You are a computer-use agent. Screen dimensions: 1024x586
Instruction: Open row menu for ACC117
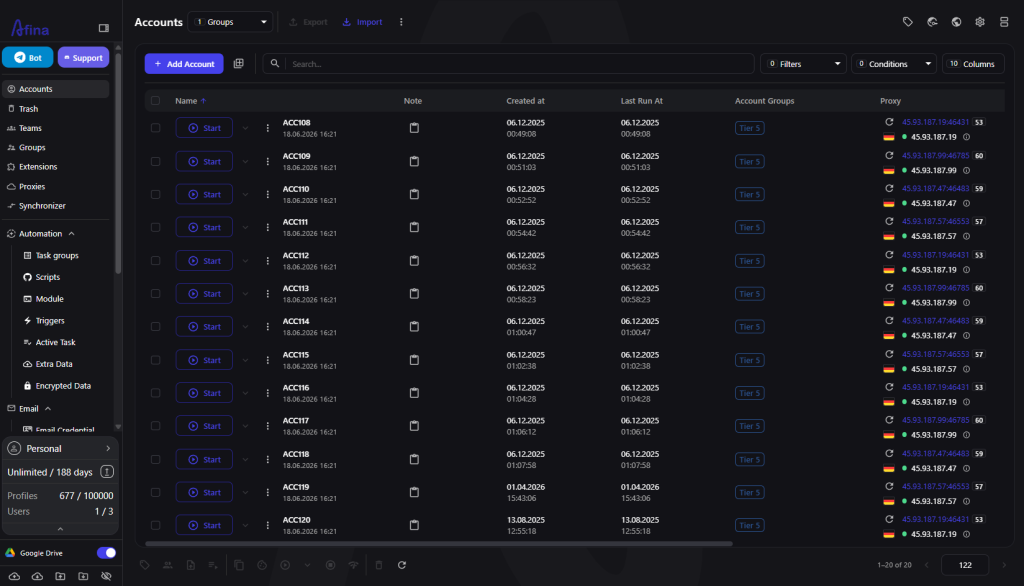(x=267, y=426)
